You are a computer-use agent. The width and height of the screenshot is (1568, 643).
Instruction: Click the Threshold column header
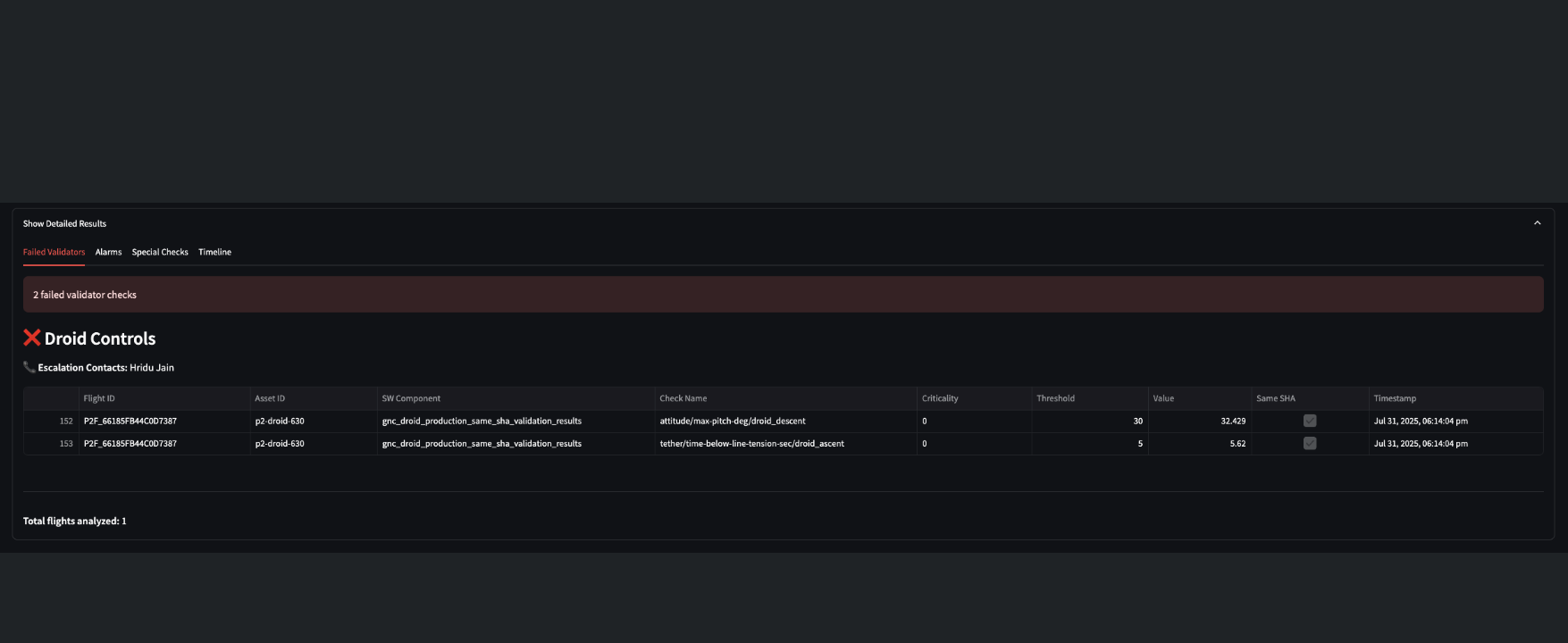tap(1090, 398)
